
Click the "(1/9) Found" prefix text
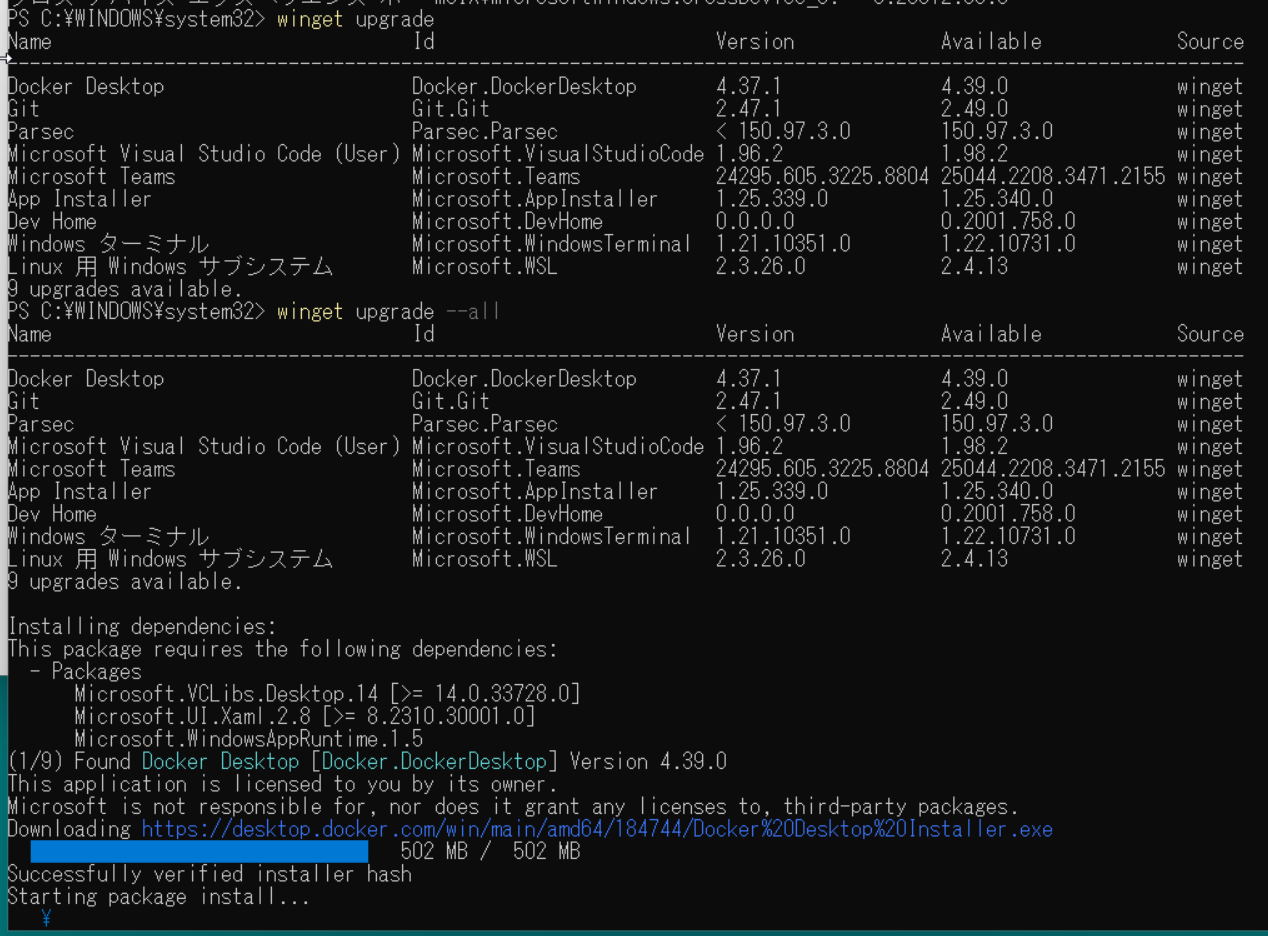(x=69, y=761)
